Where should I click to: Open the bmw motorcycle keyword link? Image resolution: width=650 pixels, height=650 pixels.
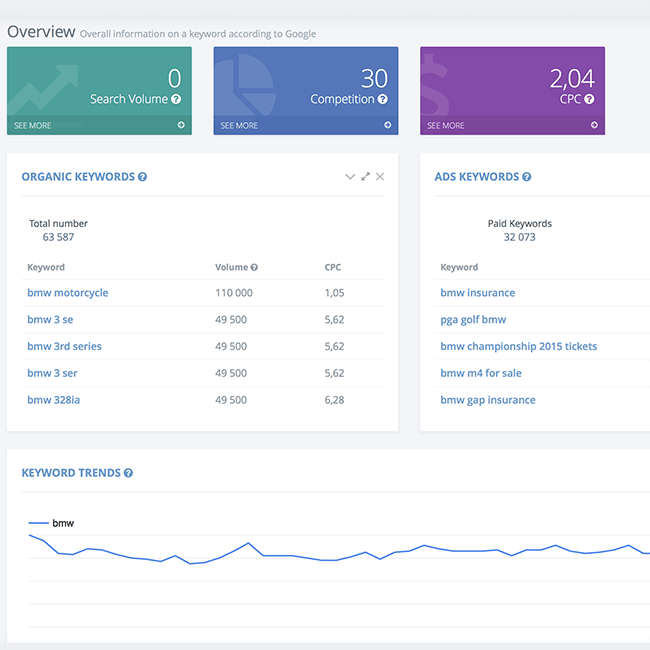[x=67, y=293]
